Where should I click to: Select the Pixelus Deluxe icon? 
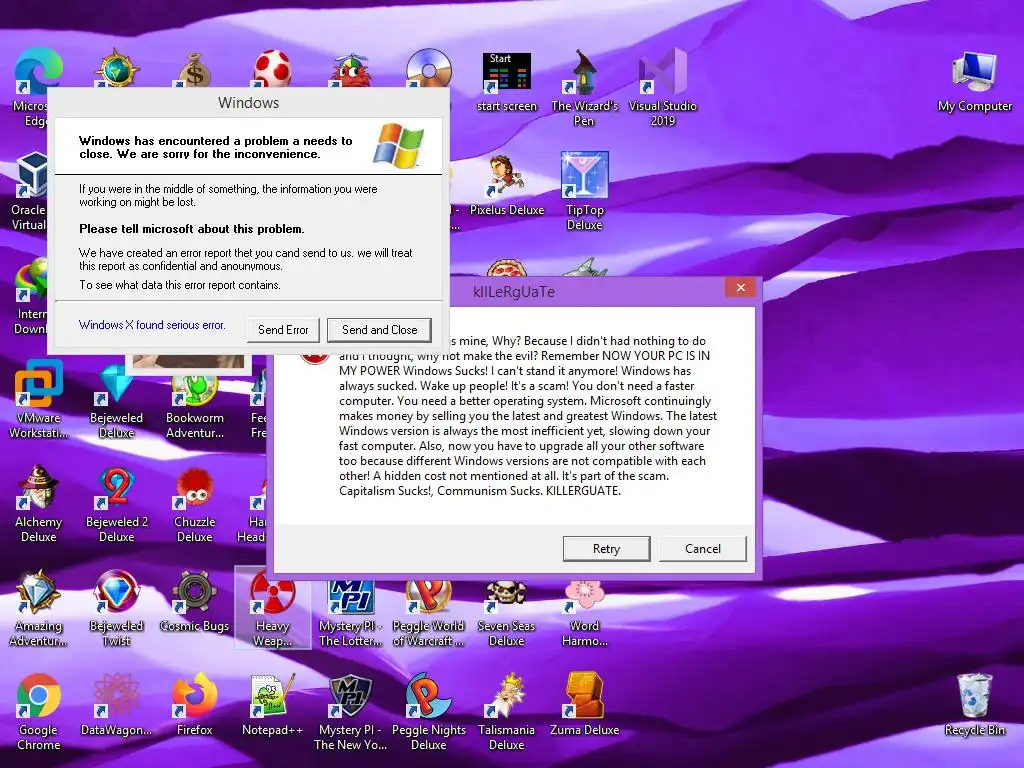coord(507,185)
